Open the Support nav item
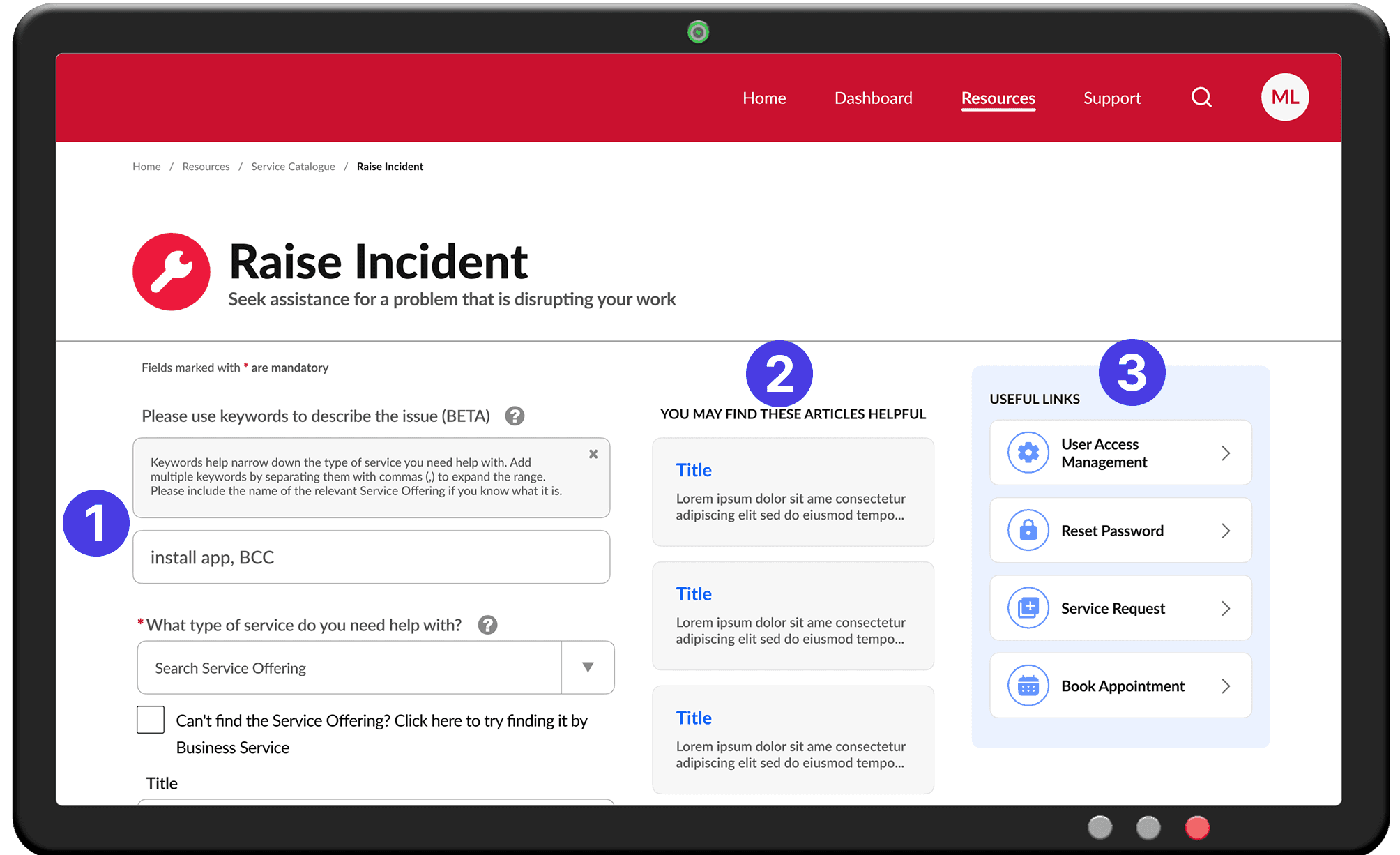 (1112, 98)
